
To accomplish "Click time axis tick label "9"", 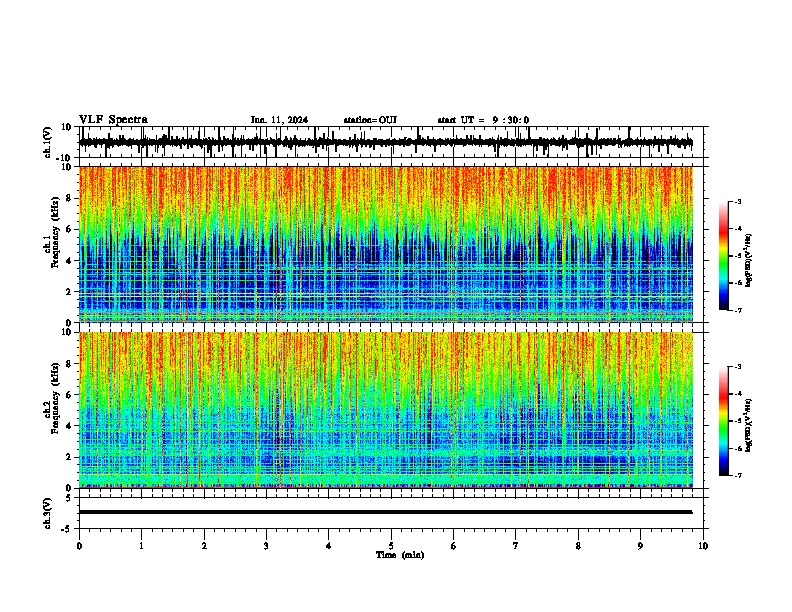I will 640,546.
